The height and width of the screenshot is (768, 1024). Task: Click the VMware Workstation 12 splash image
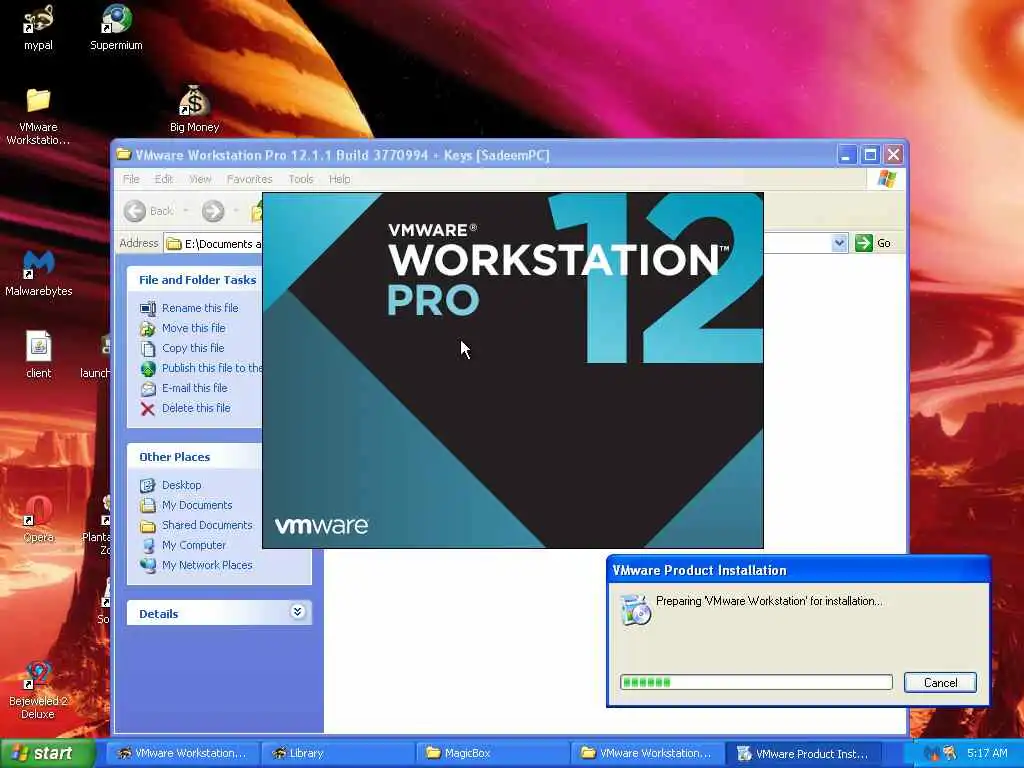coord(513,370)
